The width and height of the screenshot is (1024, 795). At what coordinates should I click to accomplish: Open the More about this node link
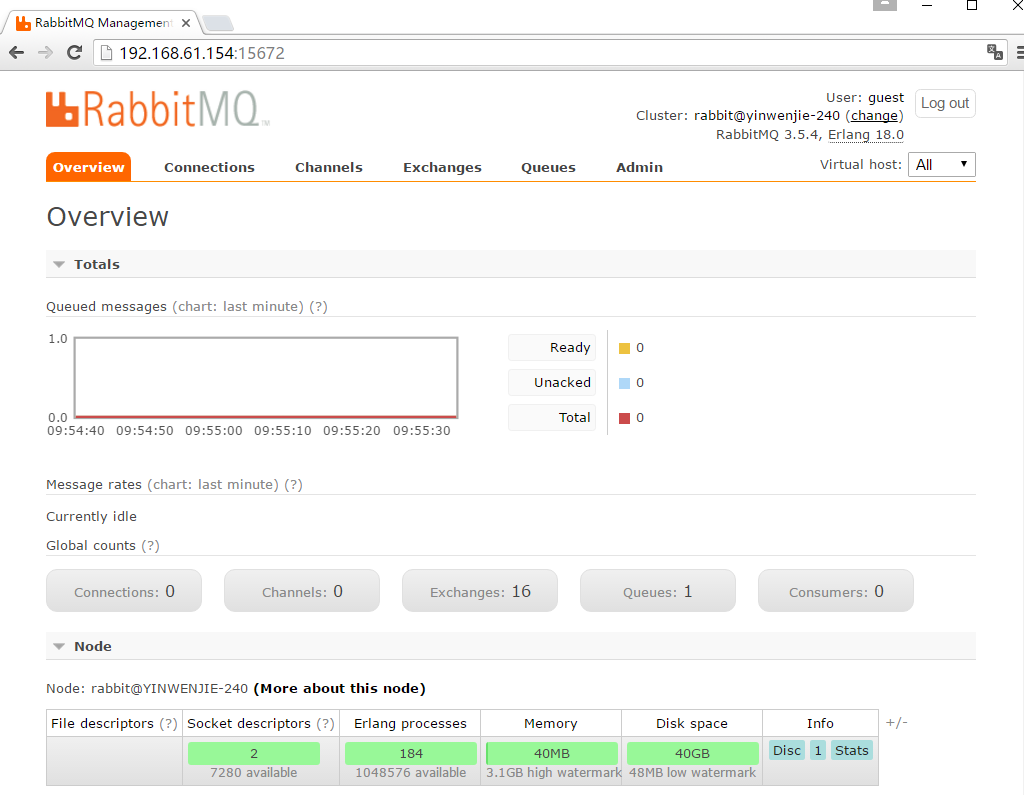340,689
